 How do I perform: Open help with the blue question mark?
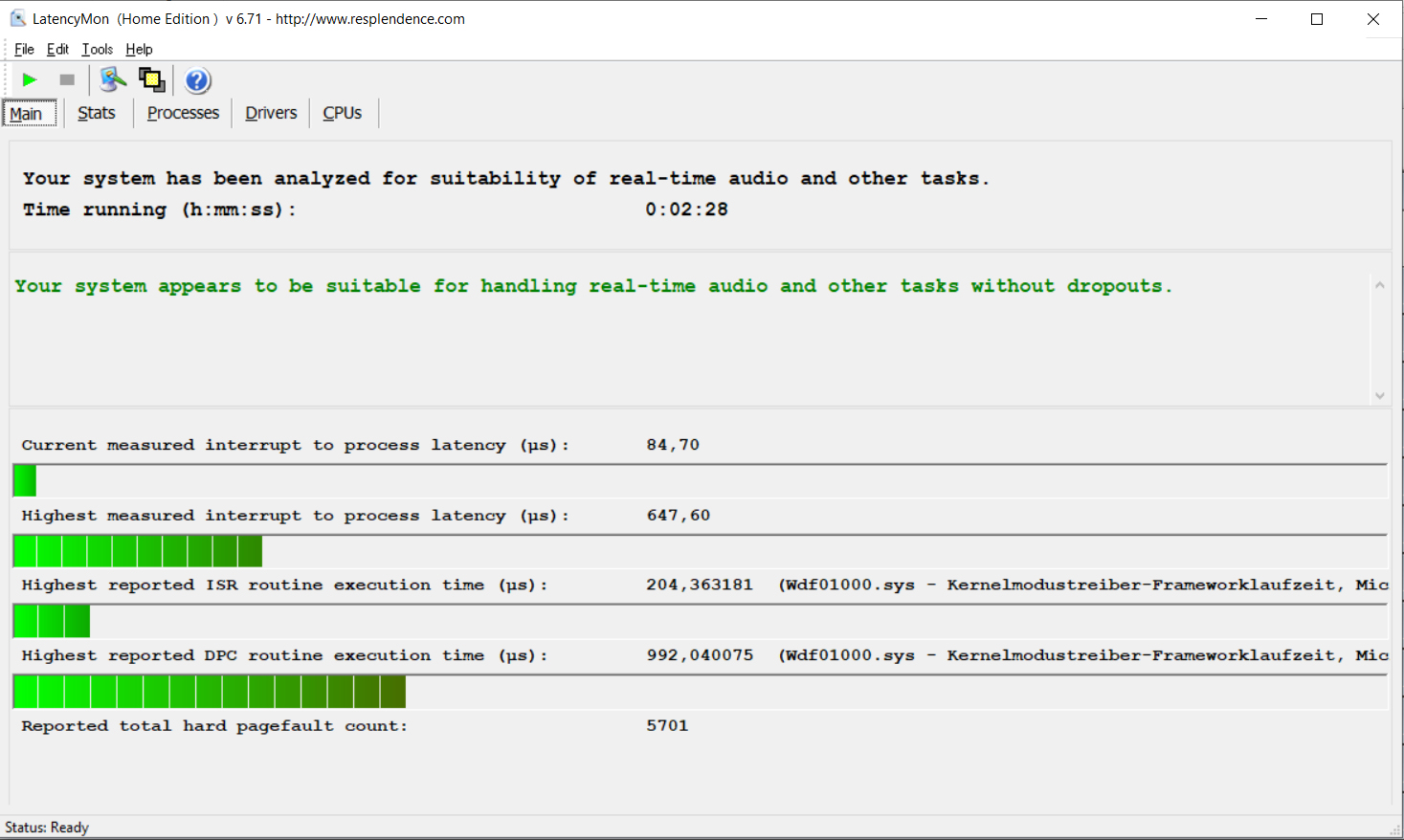(x=197, y=81)
